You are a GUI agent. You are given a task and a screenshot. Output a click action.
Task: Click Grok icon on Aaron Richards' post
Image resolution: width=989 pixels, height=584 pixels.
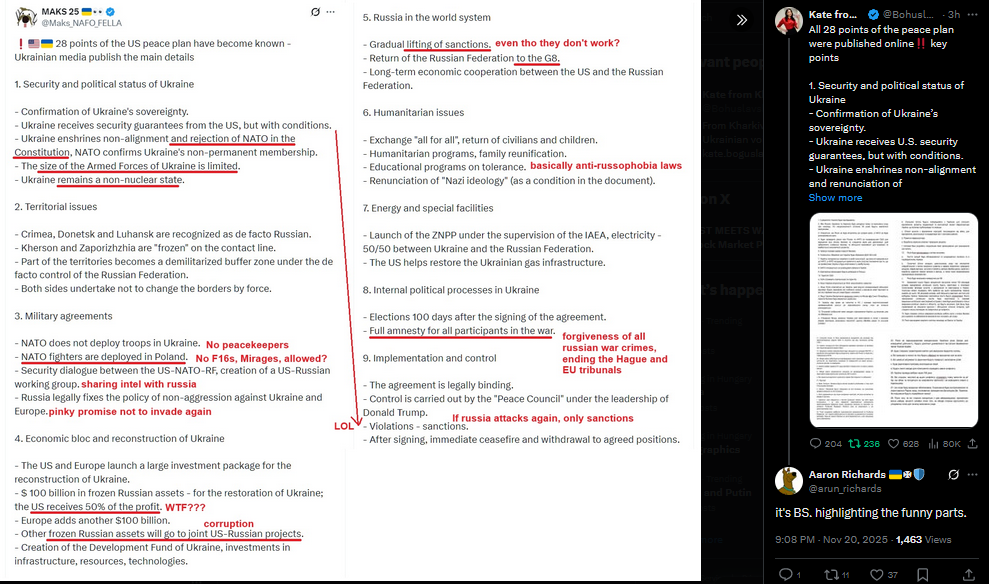point(953,474)
